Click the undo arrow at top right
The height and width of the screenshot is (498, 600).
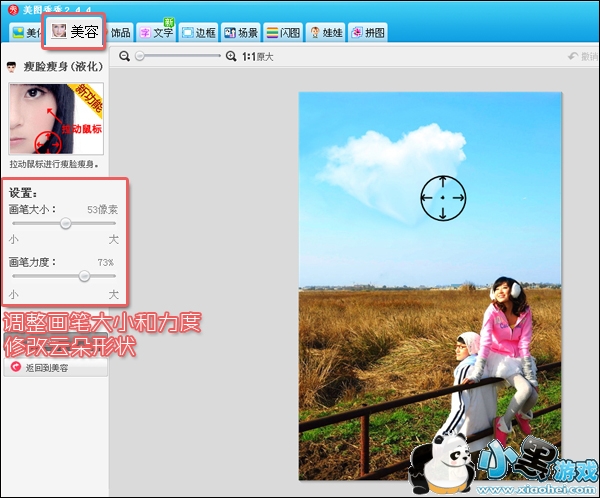click(x=573, y=57)
